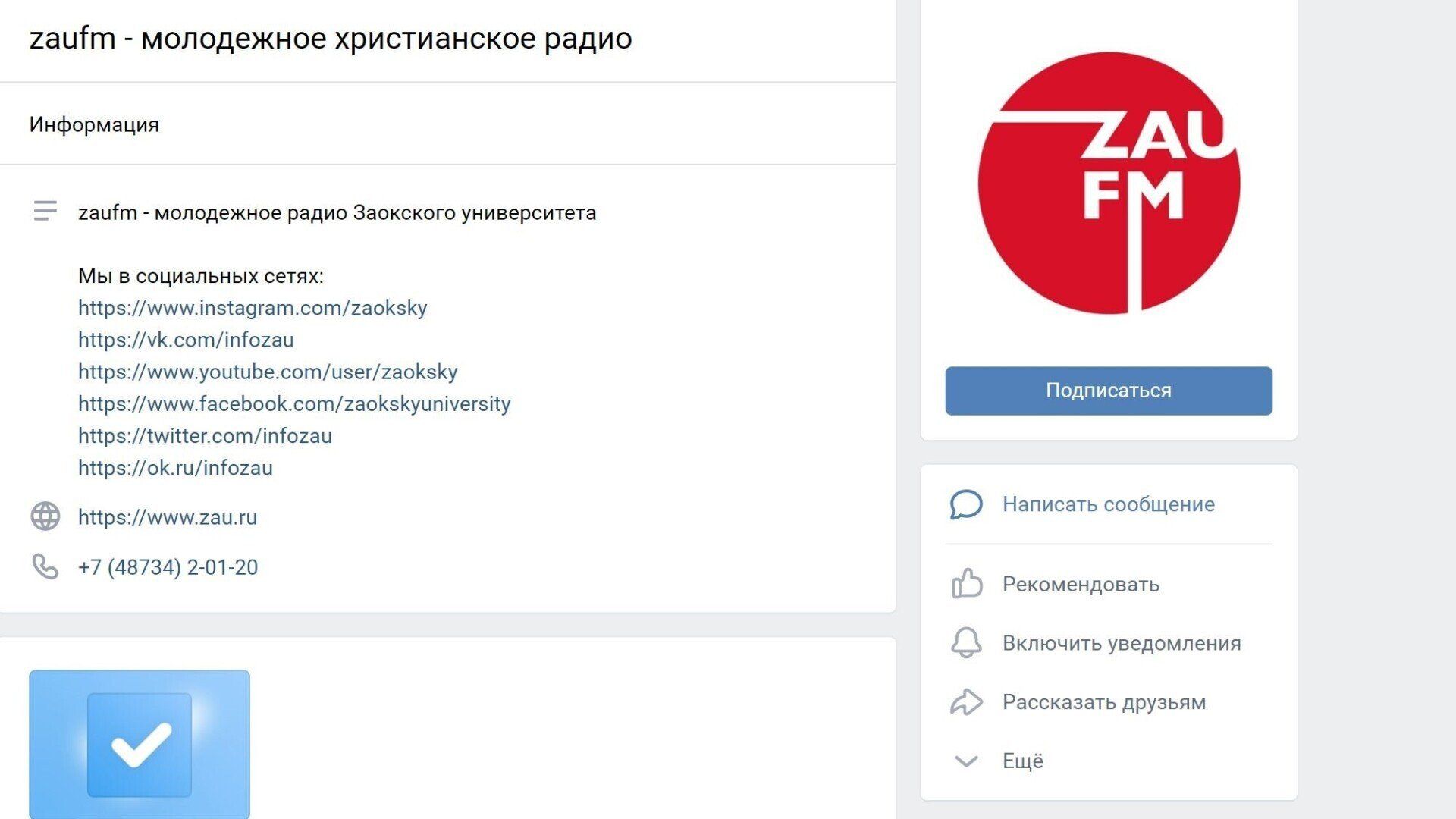
Task: Click the share arrow icon
Action: [x=966, y=702]
